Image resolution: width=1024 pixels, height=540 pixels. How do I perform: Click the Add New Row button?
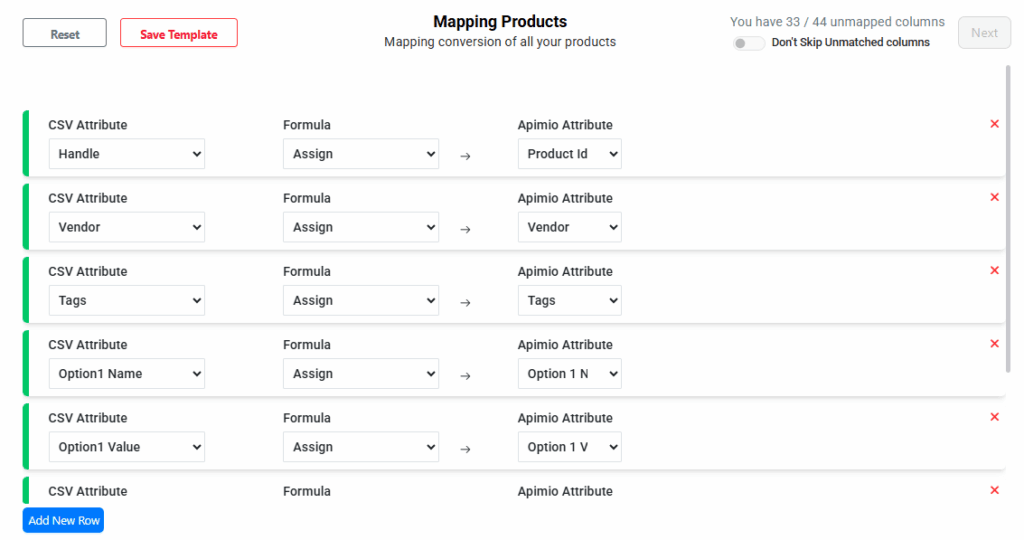click(63, 520)
